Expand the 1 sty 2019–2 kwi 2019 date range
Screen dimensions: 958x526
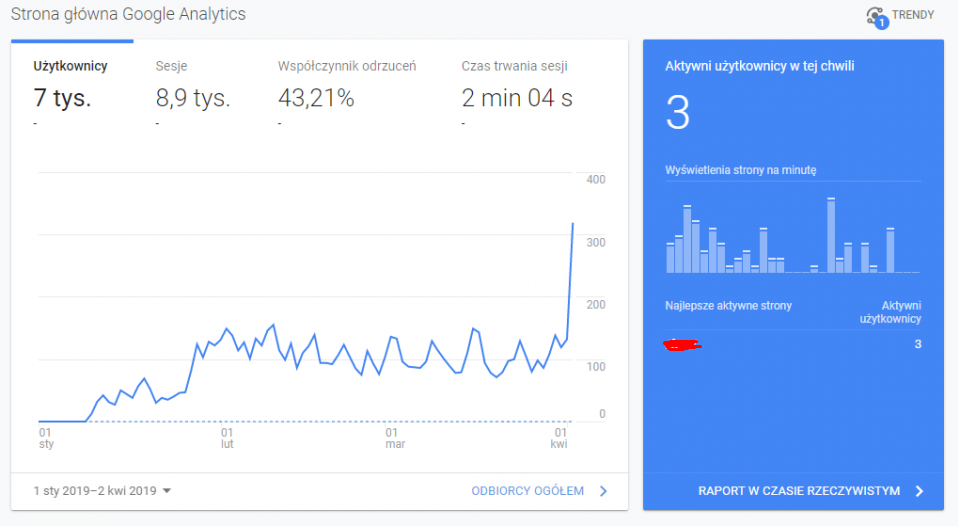click(102, 491)
